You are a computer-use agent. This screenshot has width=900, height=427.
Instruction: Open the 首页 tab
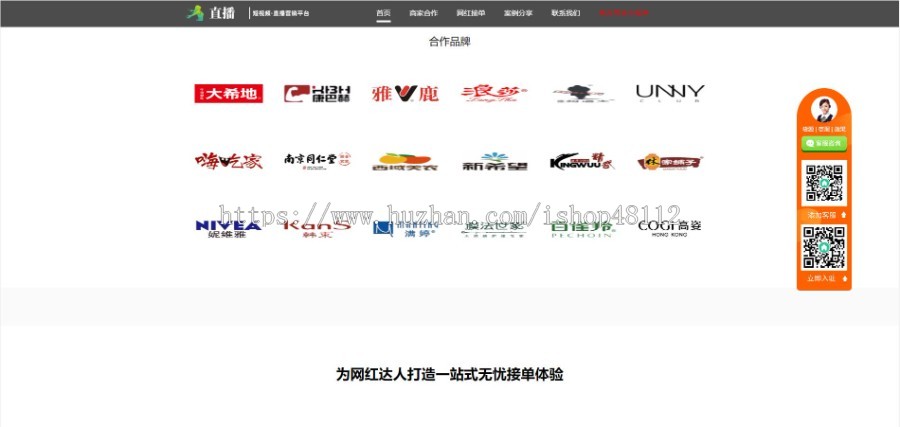(x=383, y=13)
